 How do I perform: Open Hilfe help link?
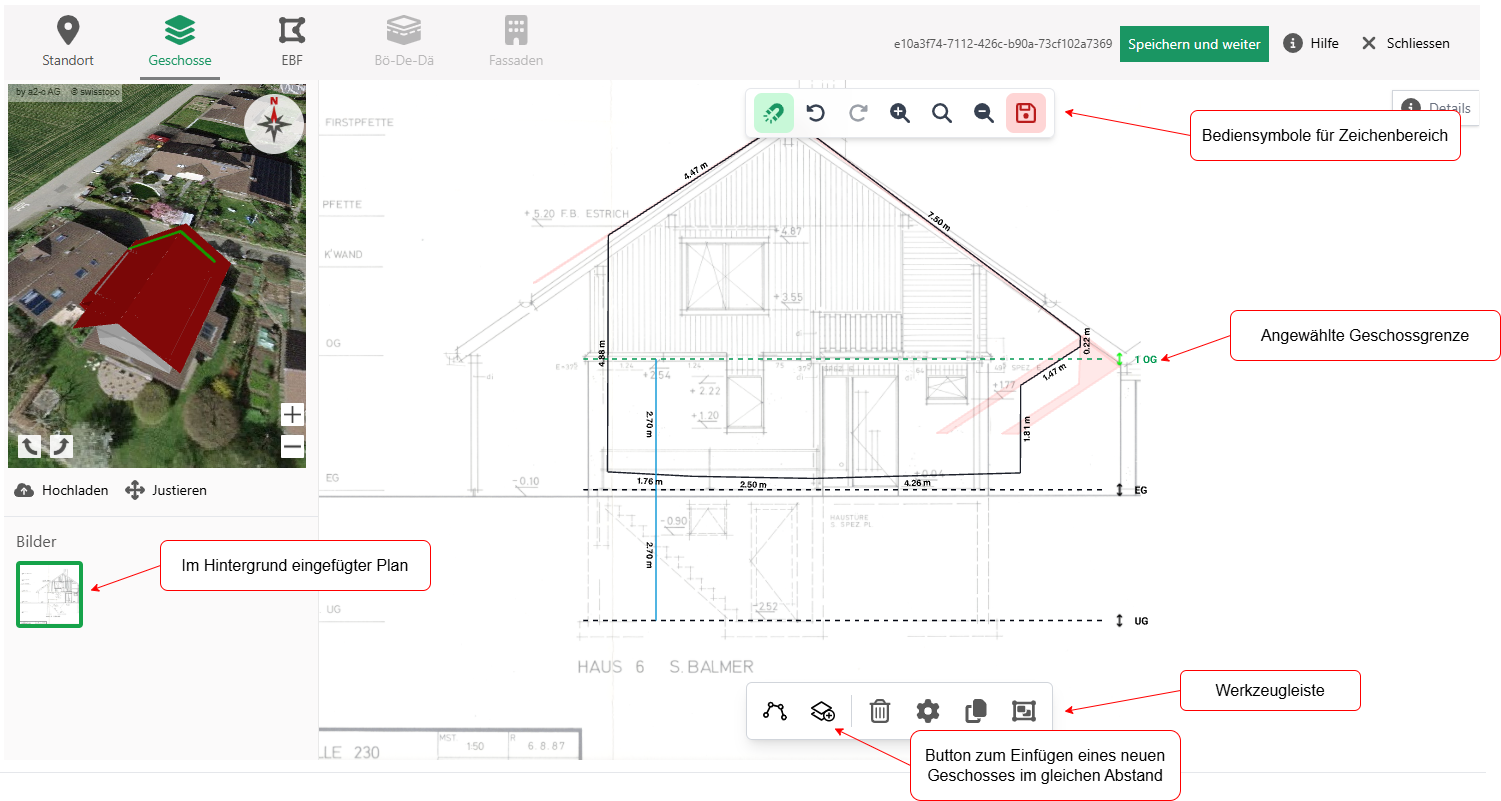coord(1311,43)
